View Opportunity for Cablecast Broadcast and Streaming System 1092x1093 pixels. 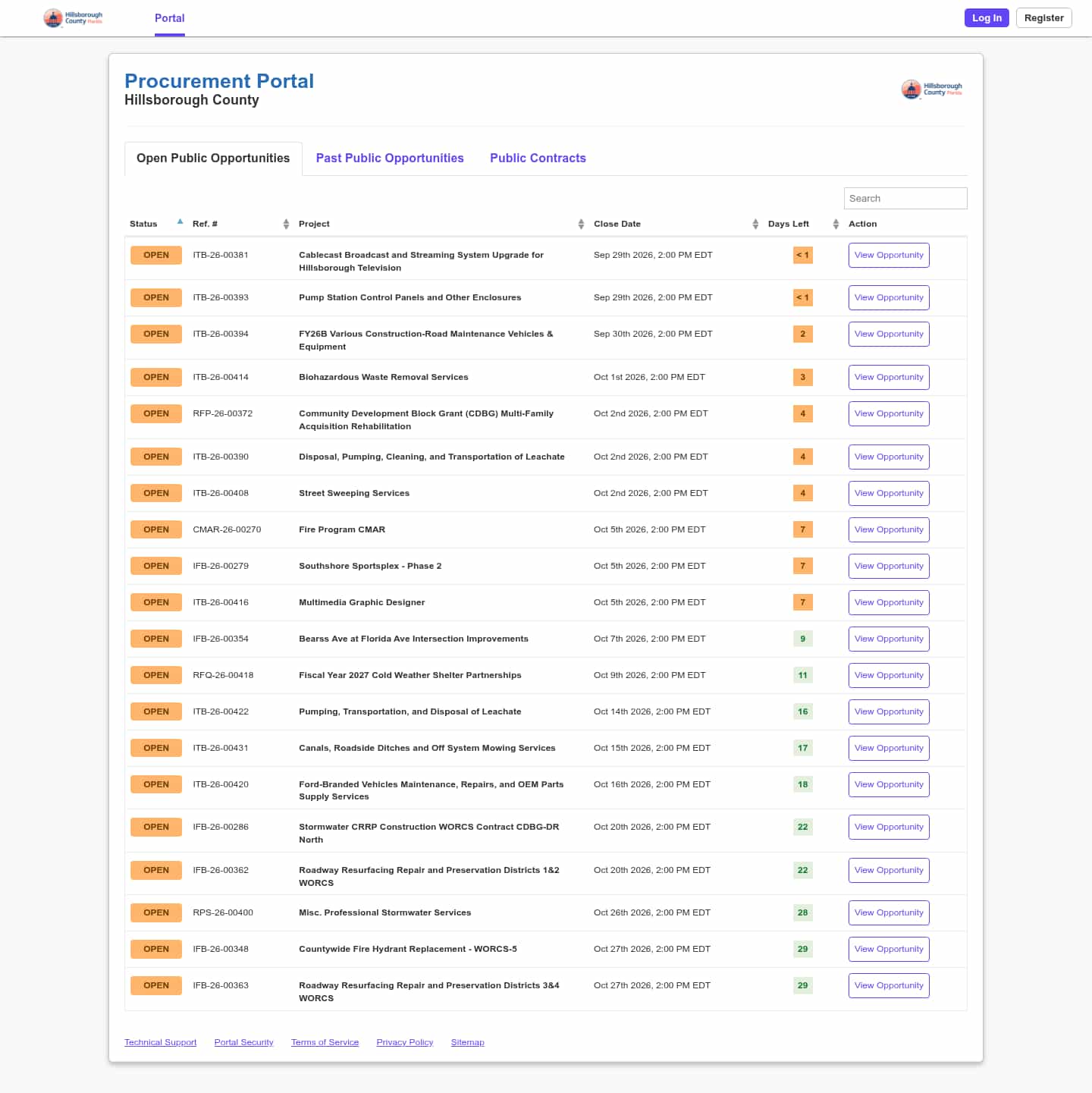pos(889,255)
